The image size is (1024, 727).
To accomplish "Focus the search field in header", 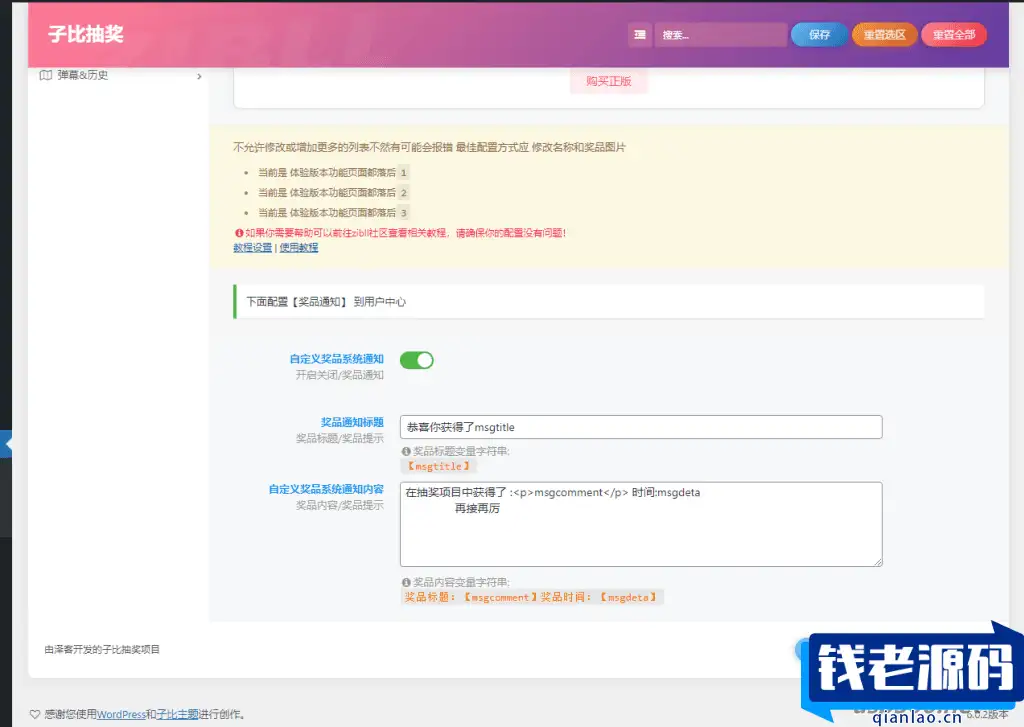I will pos(721,35).
